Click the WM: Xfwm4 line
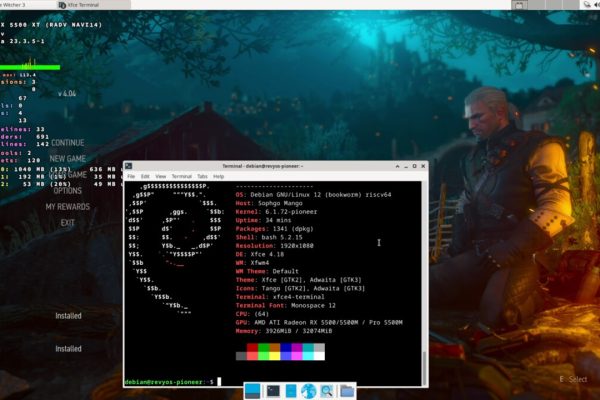The width and height of the screenshot is (600, 400). coord(252,263)
